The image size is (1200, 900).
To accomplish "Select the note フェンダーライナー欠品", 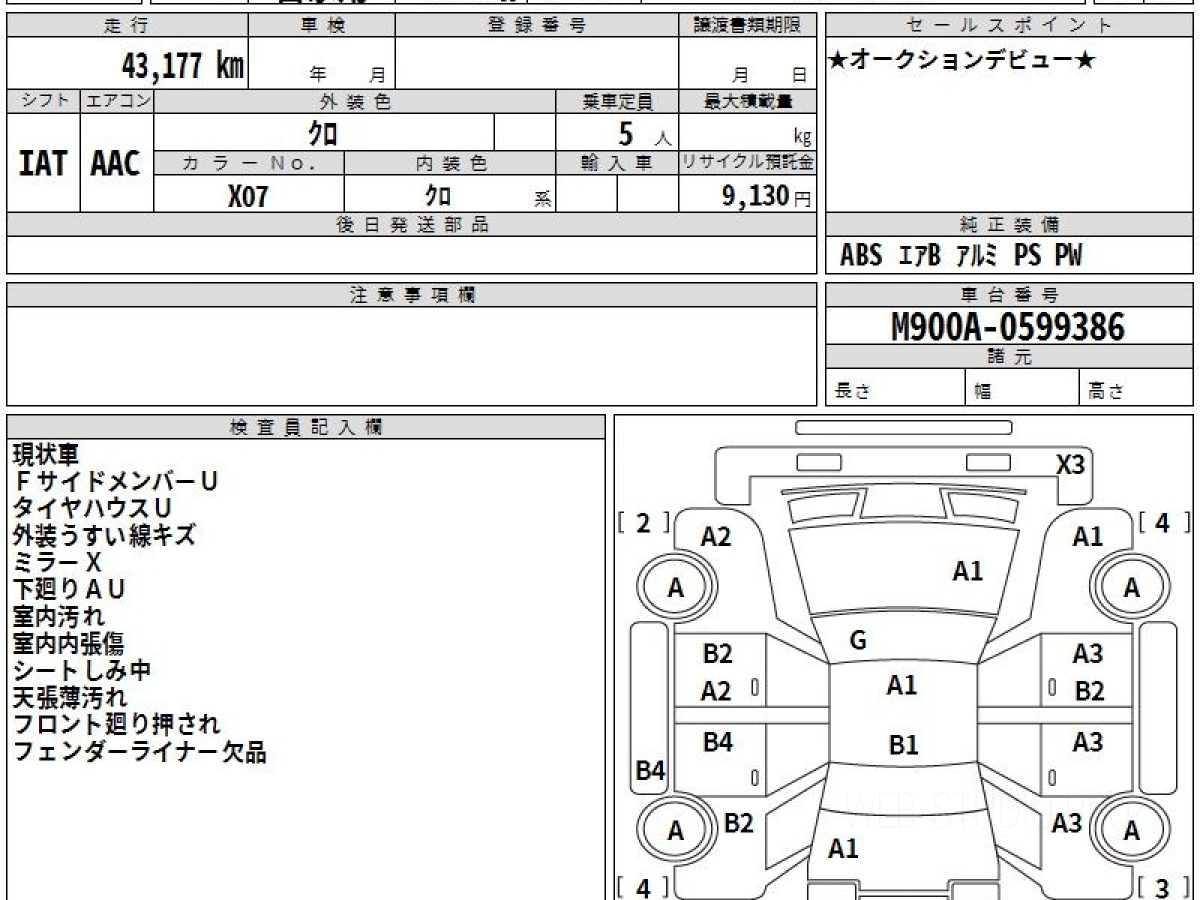I will pos(139,752).
